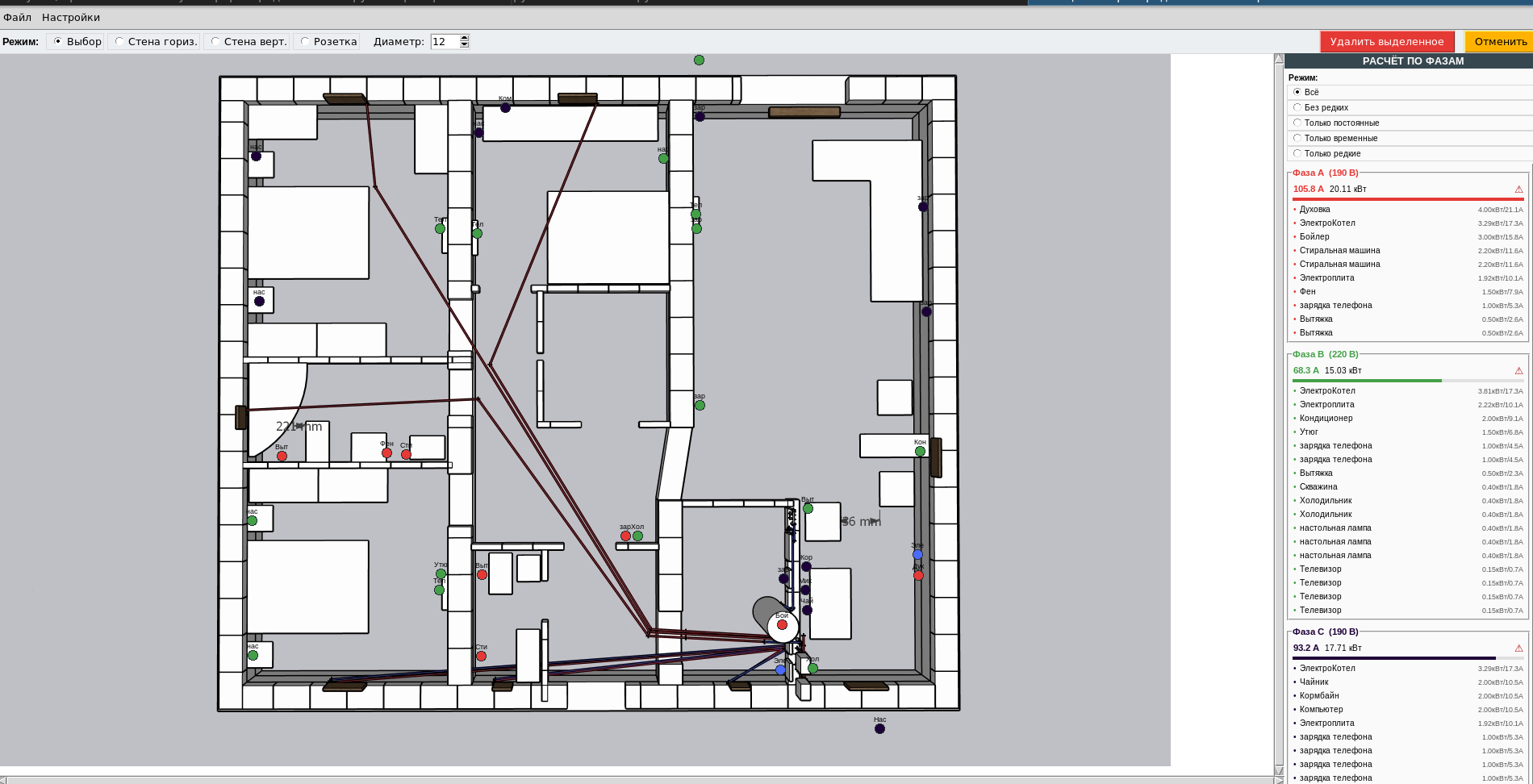Screen dimensions: 1533x784
Task: Select the Нас outlet outside the house
Action: [x=879, y=728]
